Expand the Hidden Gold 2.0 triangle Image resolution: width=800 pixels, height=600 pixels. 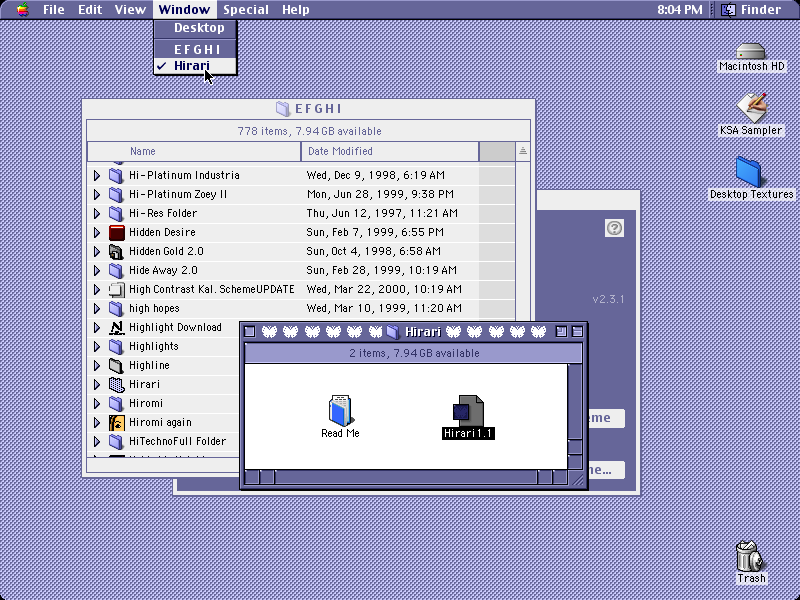click(x=97, y=252)
